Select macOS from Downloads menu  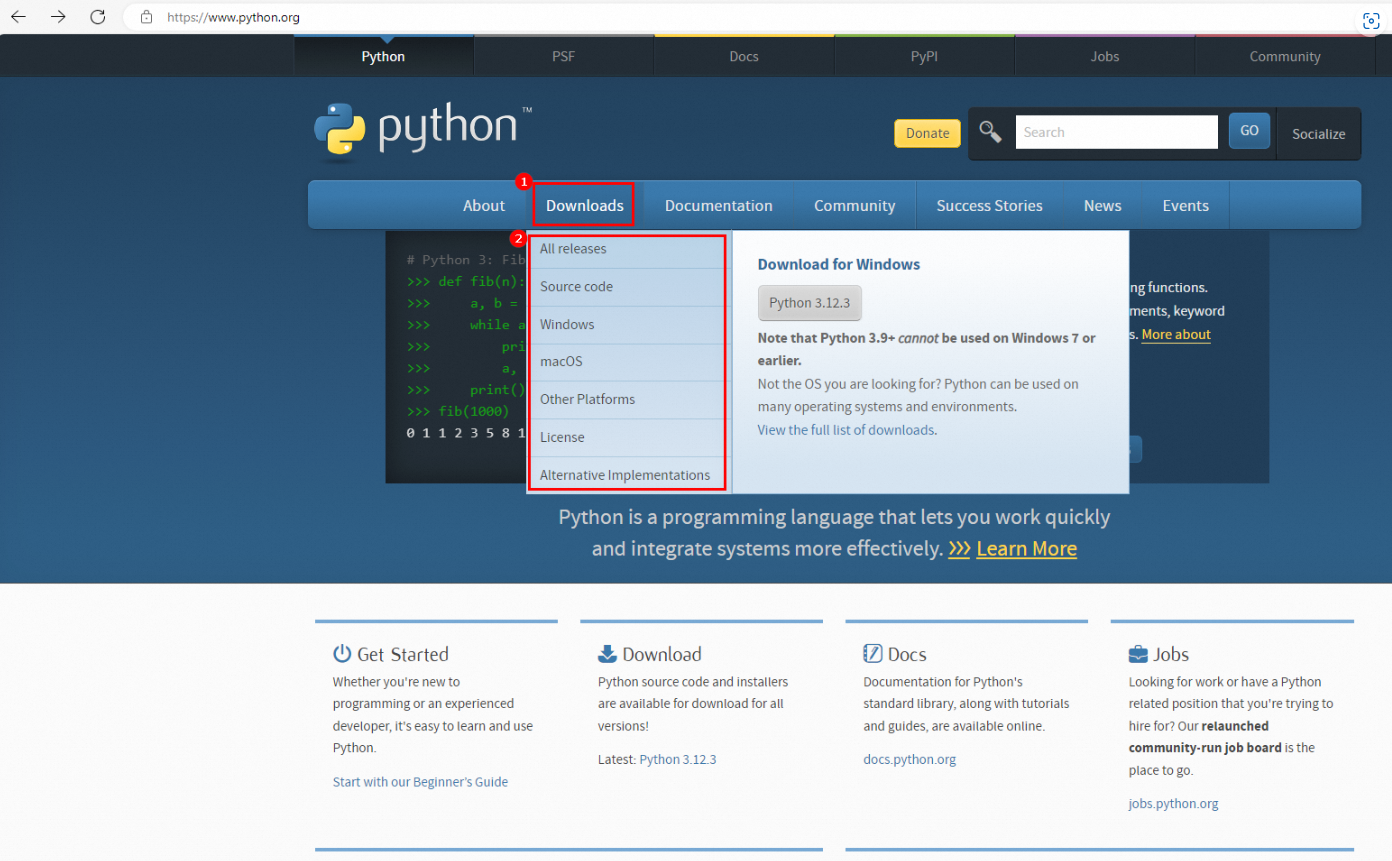click(x=629, y=362)
